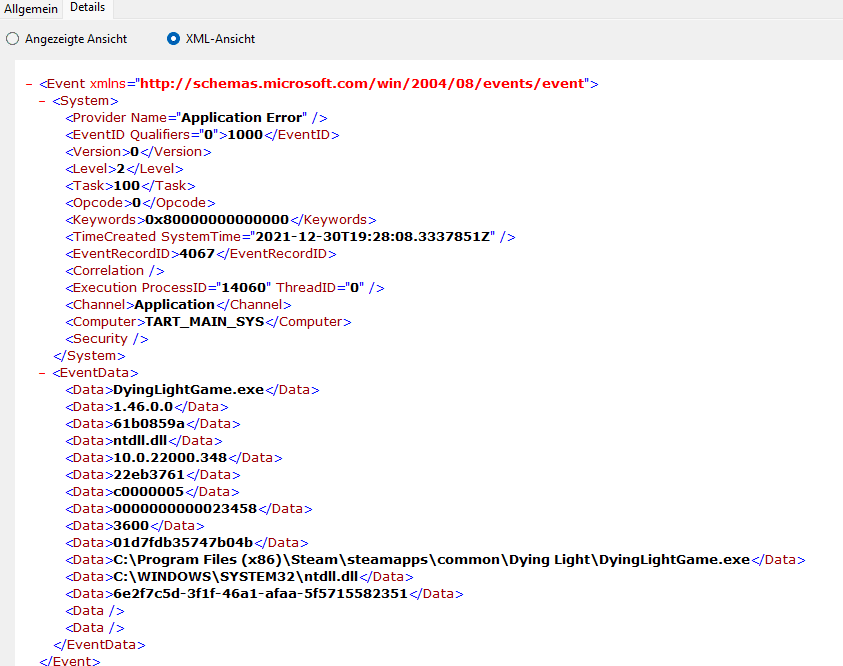Select the Data value 10.0.22000.348

pos(170,458)
